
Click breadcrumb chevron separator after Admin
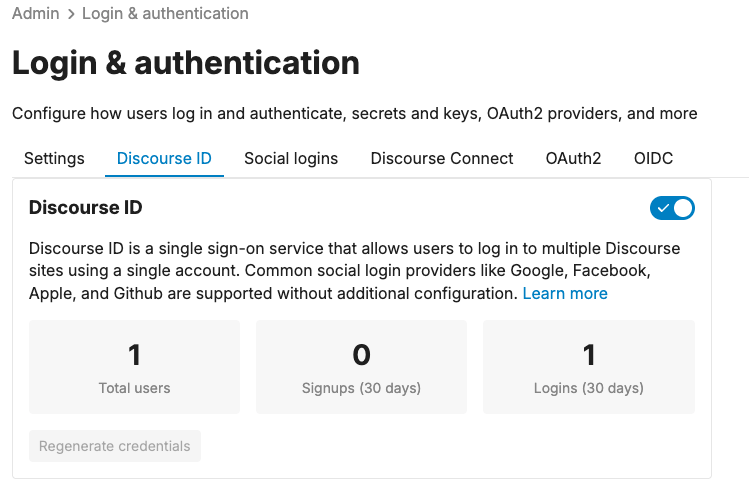pos(71,14)
